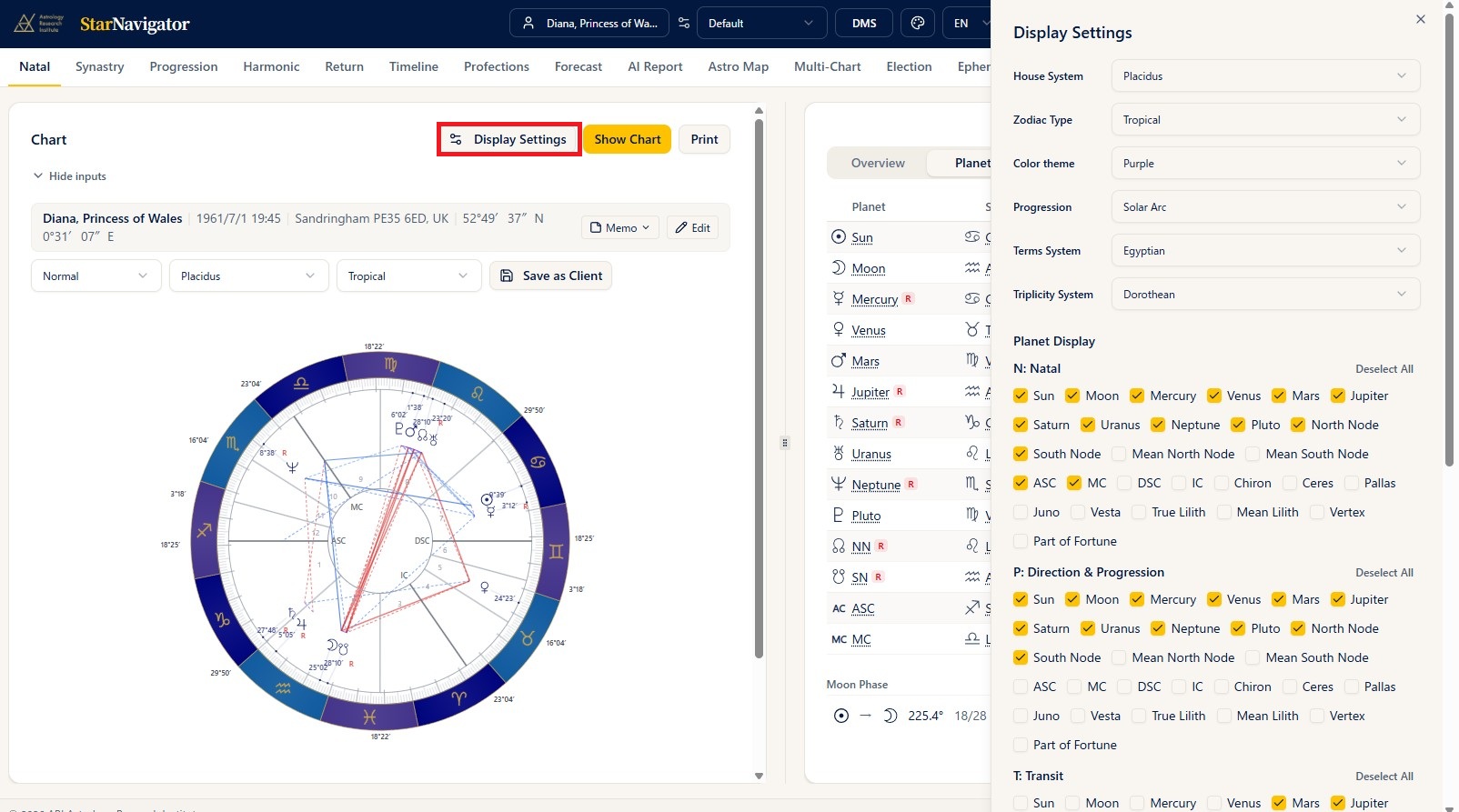Click the Moon crescent symbol in planet table
The image size is (1459, 812).
pyautogui.click(x=839, y=268)
